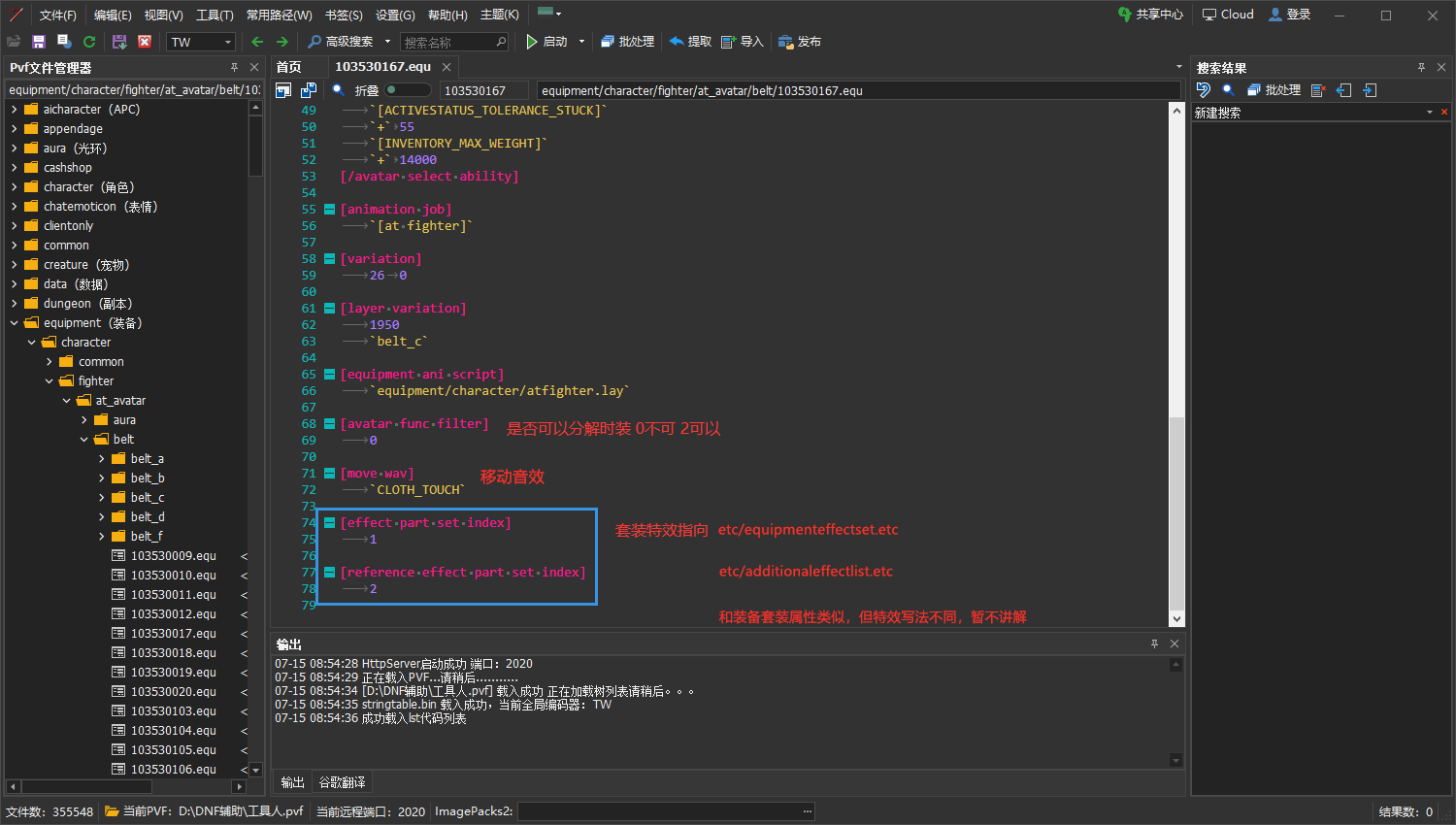The width and height of the screenshot is (1456, 825).
Task: Open the 工具(T) menu
Action: click(215, 15)
